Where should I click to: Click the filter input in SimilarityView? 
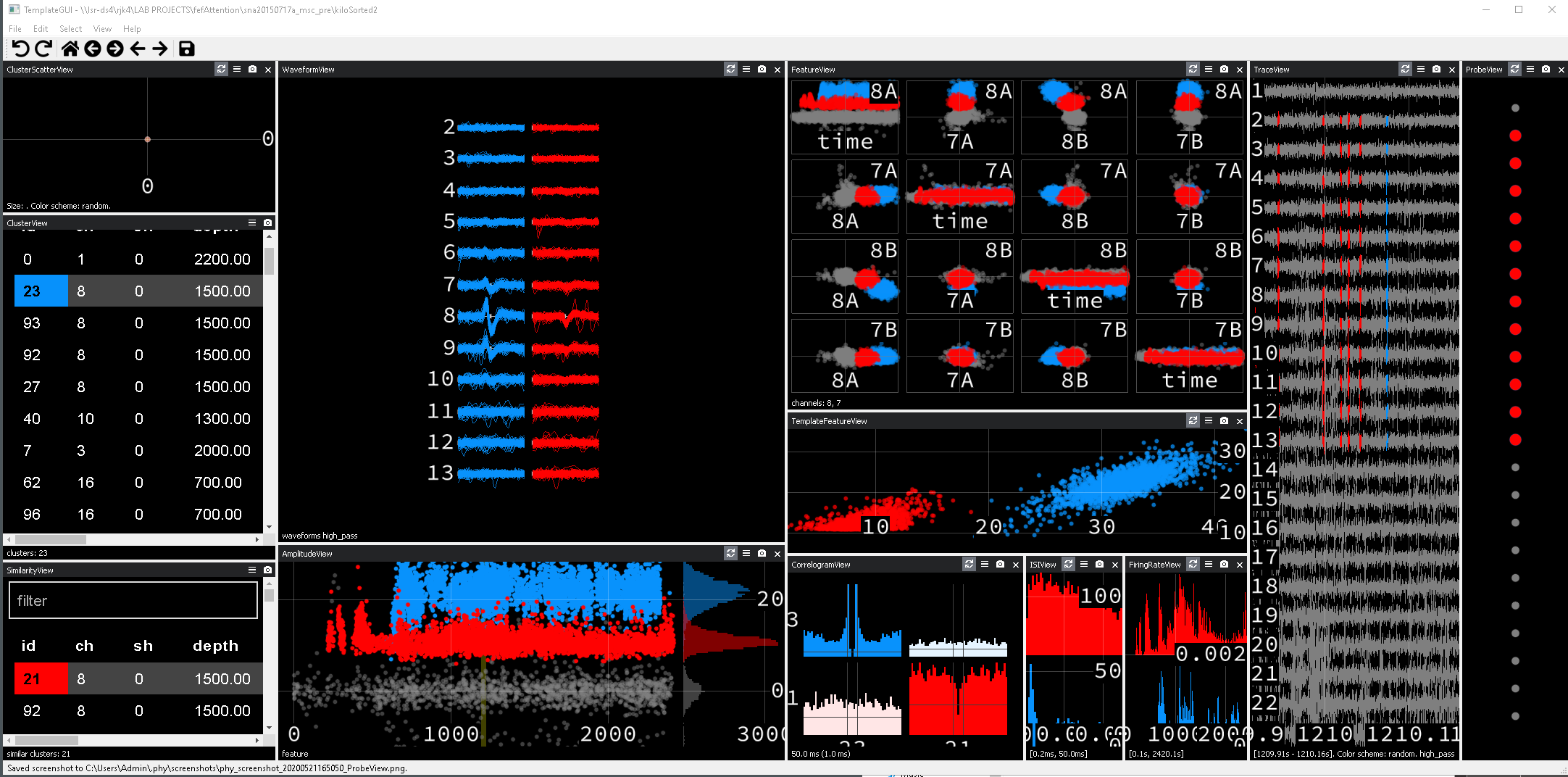pyautogui.click(x=133, y=600)
